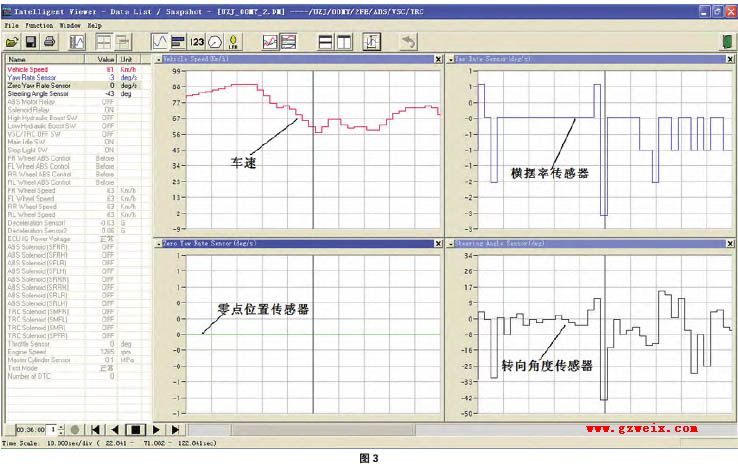
Task: Jump to start of recording
Action: tap(94, 428)
